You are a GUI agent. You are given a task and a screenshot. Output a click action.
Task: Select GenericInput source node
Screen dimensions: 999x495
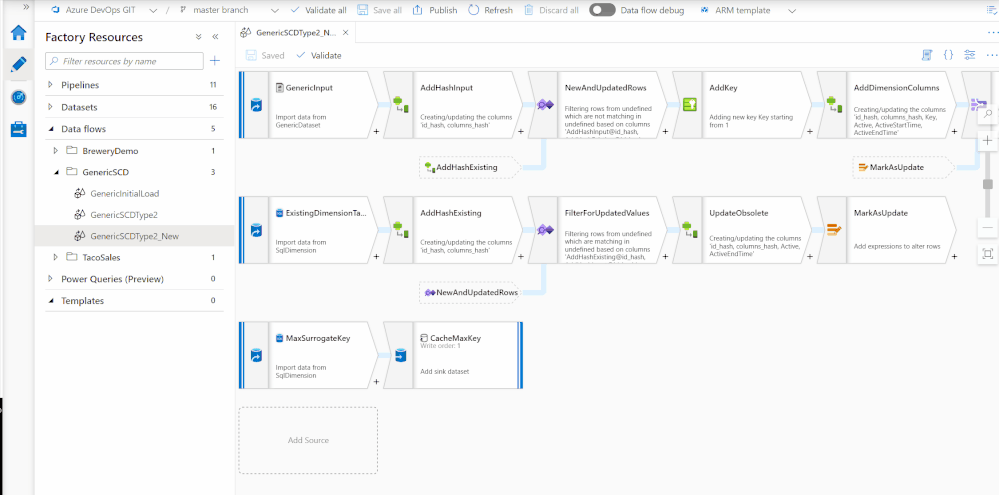310,104
